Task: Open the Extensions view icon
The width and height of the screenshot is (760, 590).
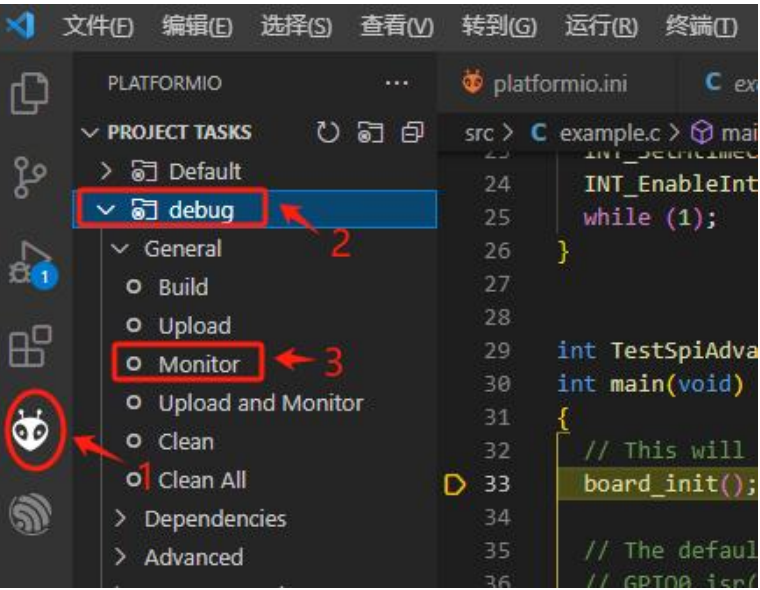Action: (x=31, y=346)
